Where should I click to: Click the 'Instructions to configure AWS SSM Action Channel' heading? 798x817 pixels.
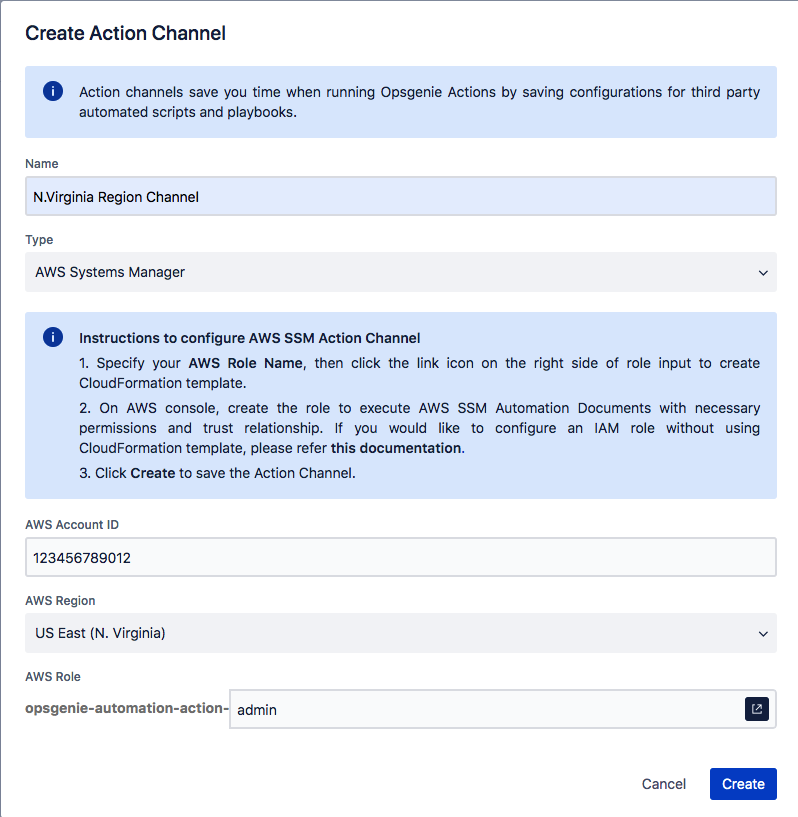point(250,338)
